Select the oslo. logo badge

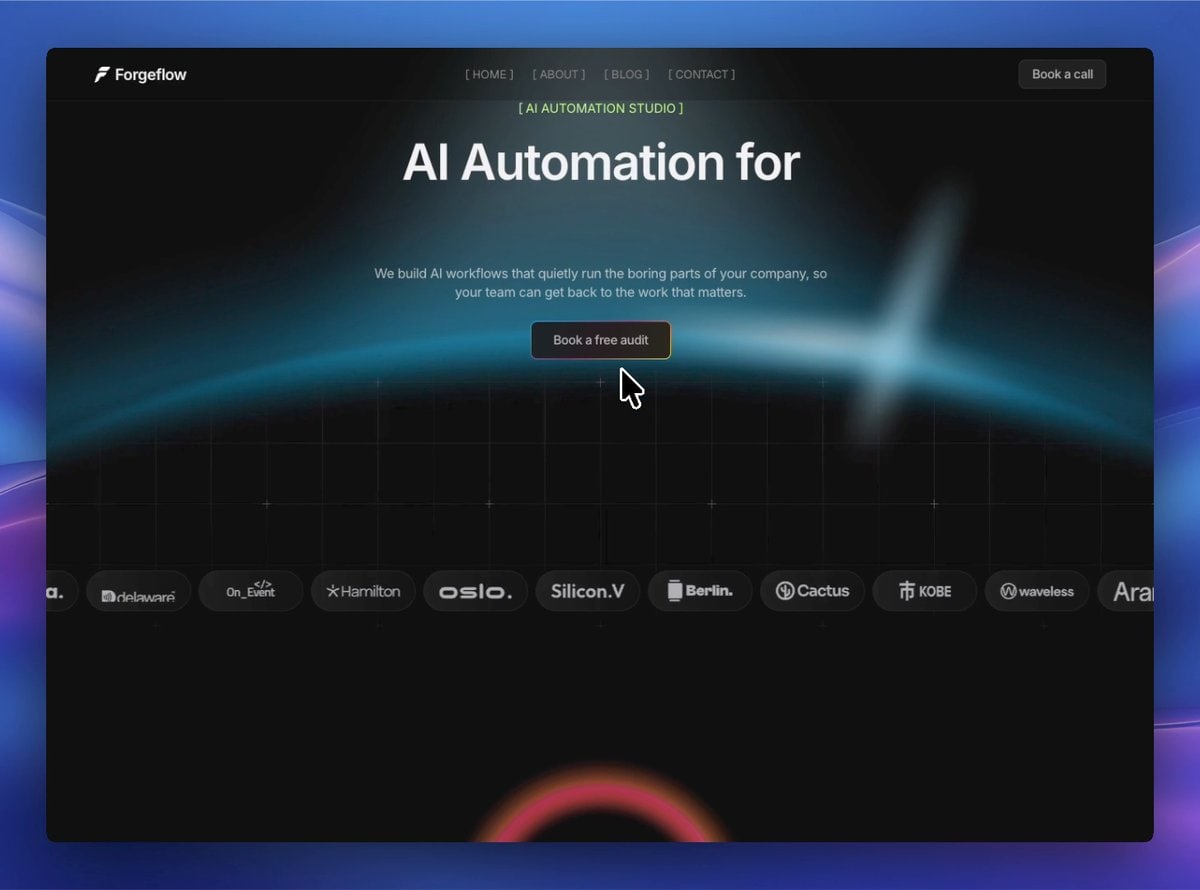pos(475,591)
